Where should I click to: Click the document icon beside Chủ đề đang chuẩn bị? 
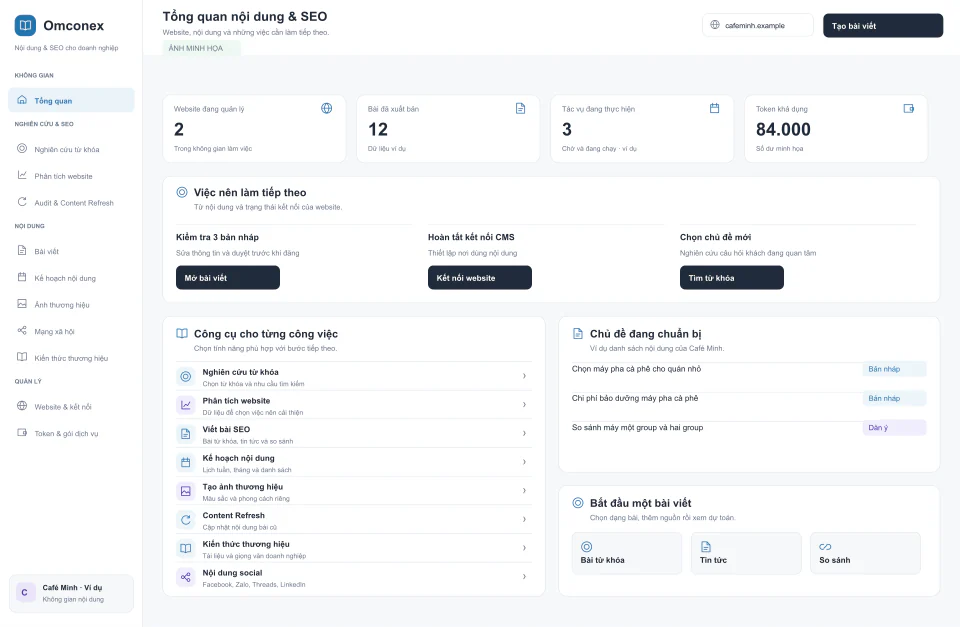[577, 334]
